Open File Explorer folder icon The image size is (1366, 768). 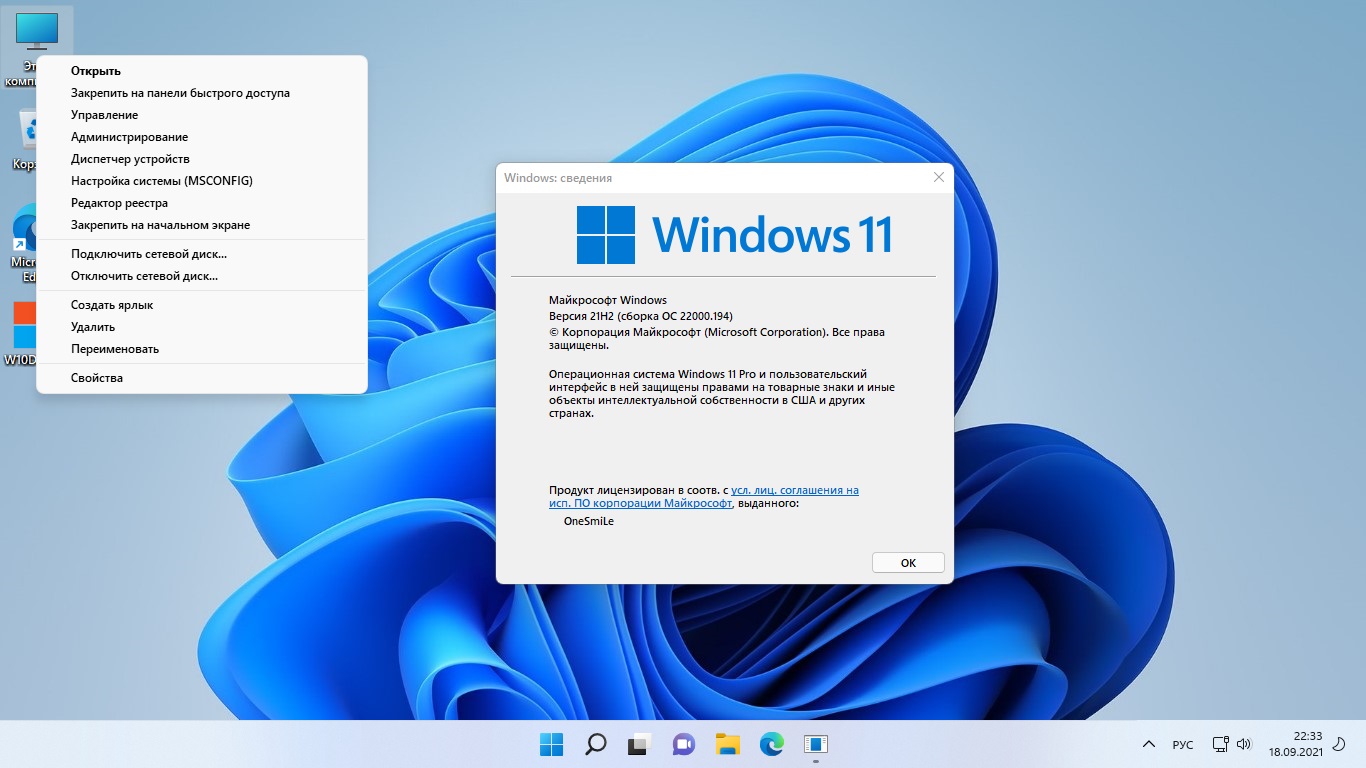coord(727,744)
